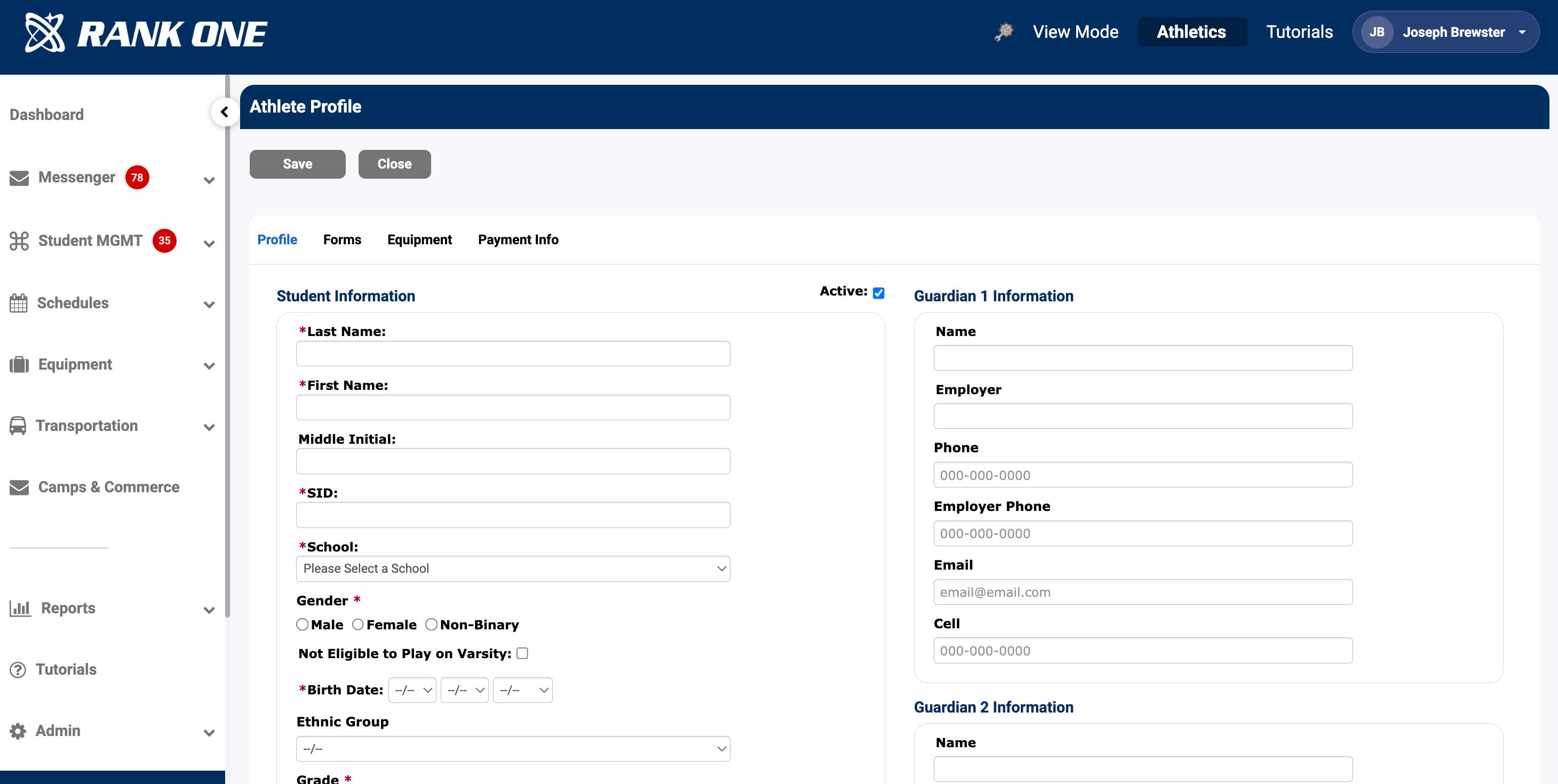Click the key icon beside View Mode
Viewport: 1558px width, 784px height.
1004,32
